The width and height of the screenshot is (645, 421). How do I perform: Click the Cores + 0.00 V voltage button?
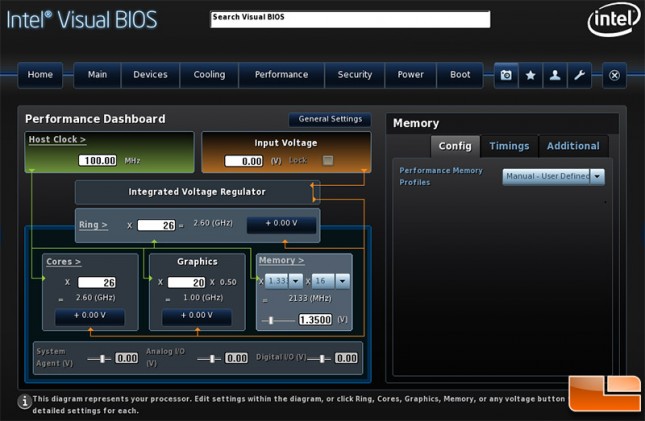(90, 316)
